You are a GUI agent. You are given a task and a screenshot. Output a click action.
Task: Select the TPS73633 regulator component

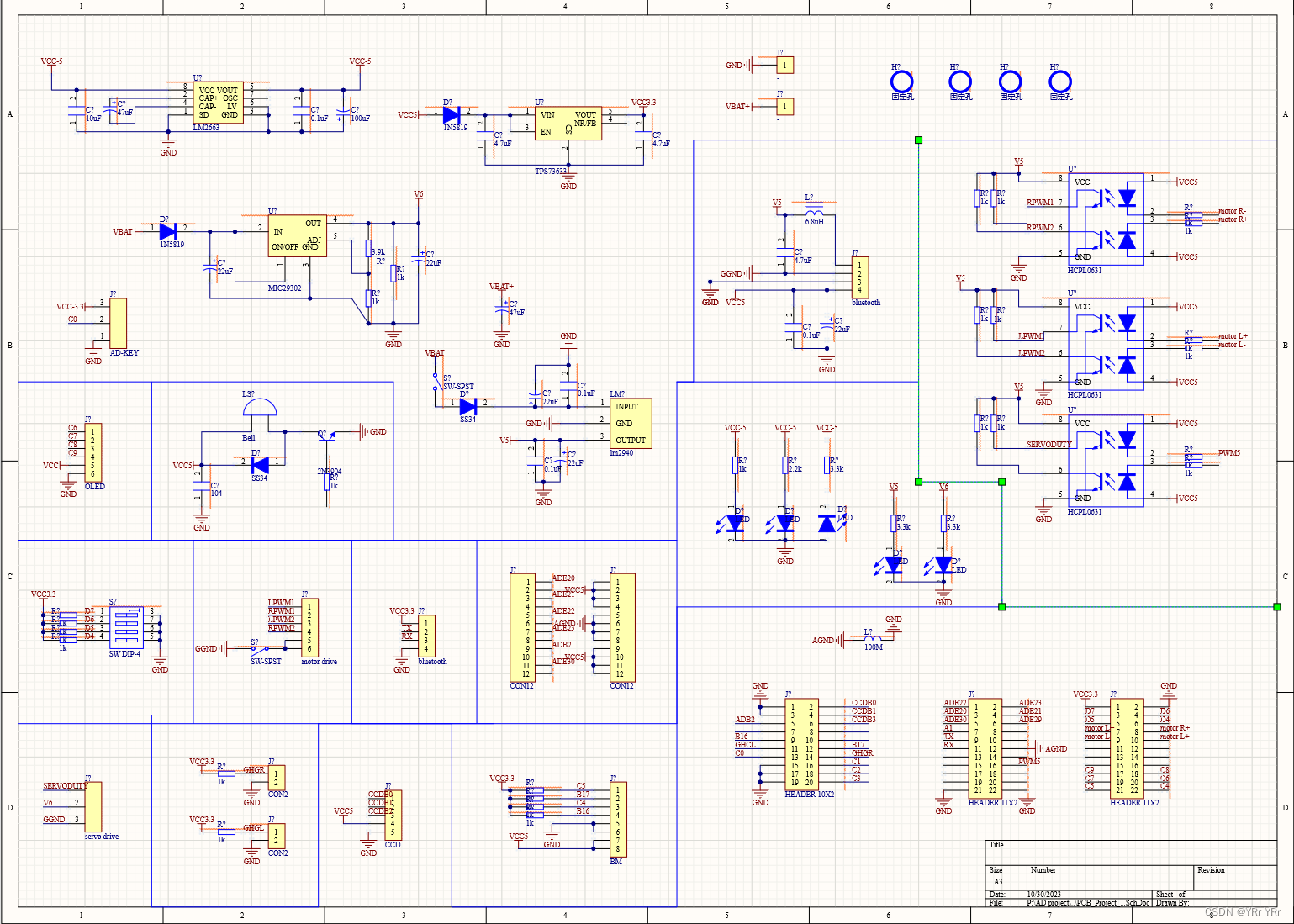(568, 124)
